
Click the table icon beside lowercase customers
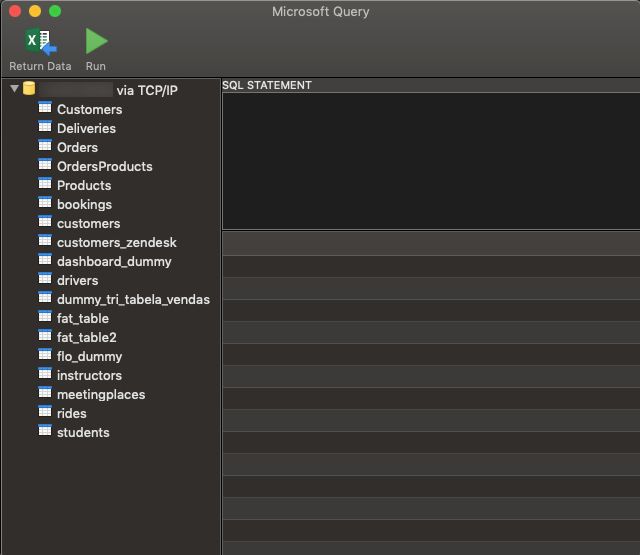pos(45,221)
